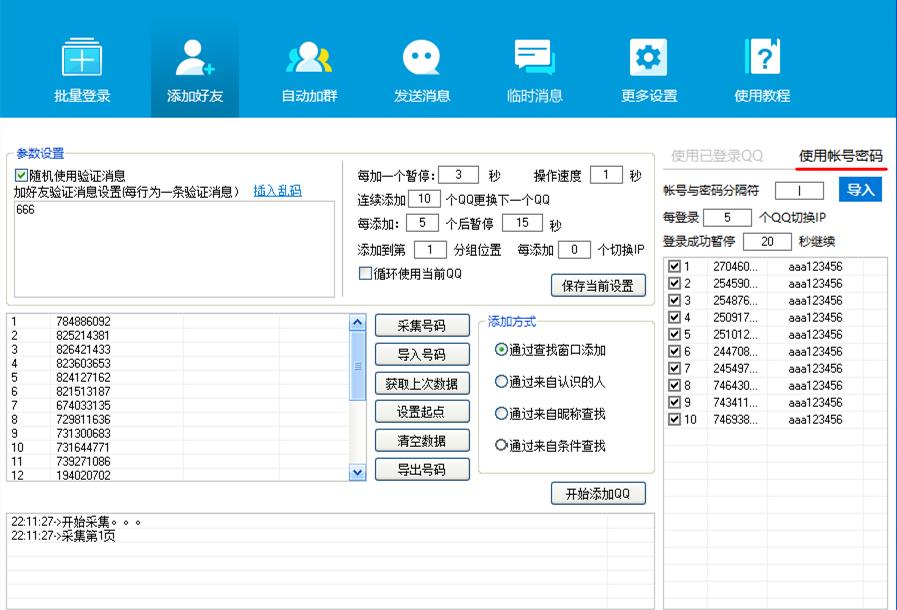Focus the 每登录 QQ count field

point(727,217)
